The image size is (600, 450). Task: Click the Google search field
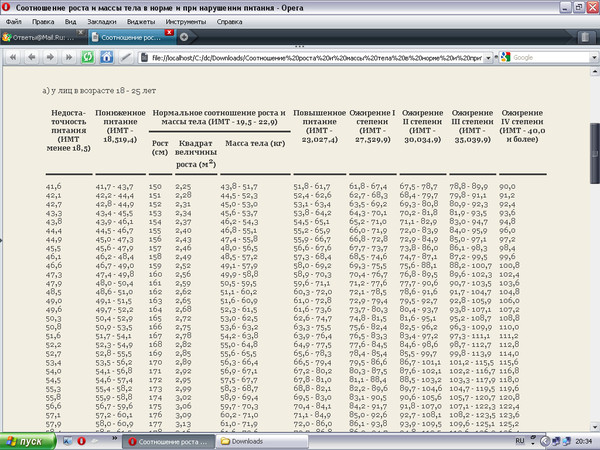(x=550, y=58)
